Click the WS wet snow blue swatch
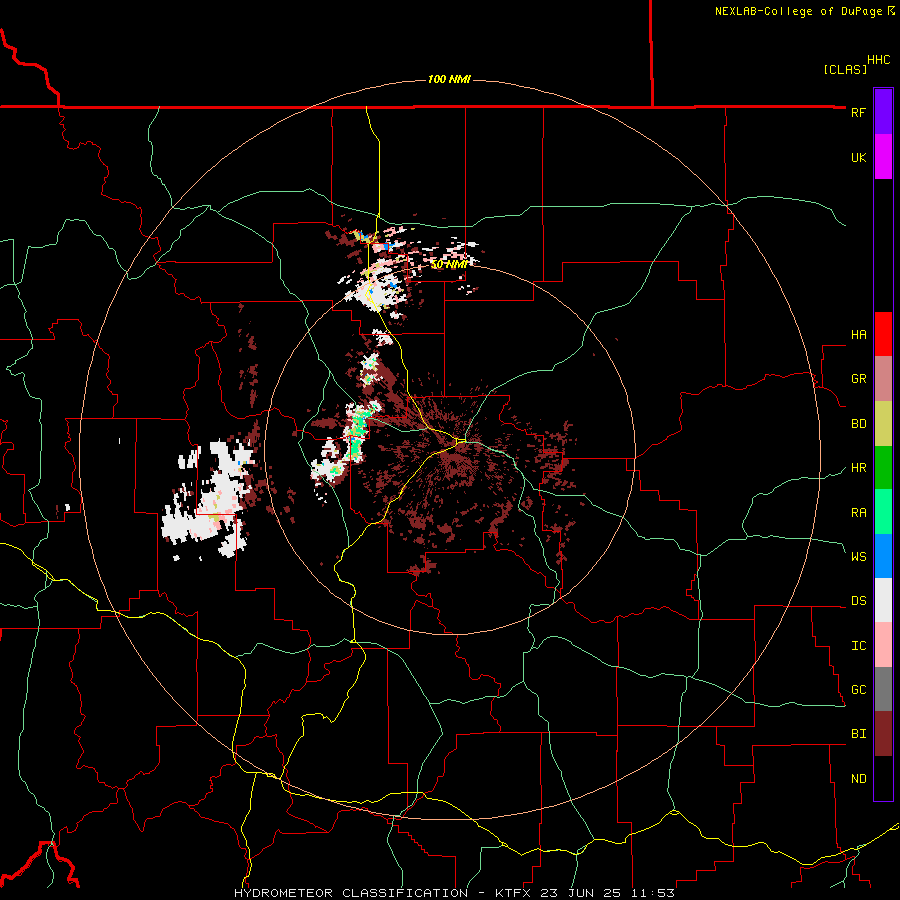 pyautogui.click(x=883, y=556)
